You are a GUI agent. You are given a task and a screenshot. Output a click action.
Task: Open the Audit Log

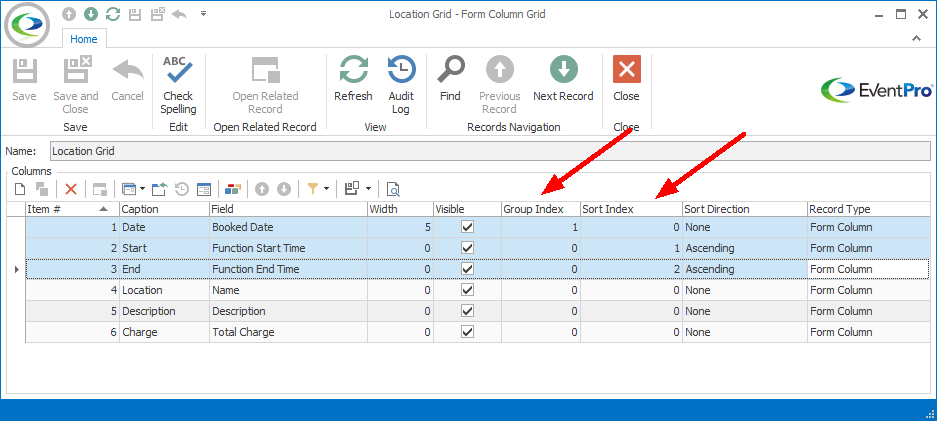(401, 85)
